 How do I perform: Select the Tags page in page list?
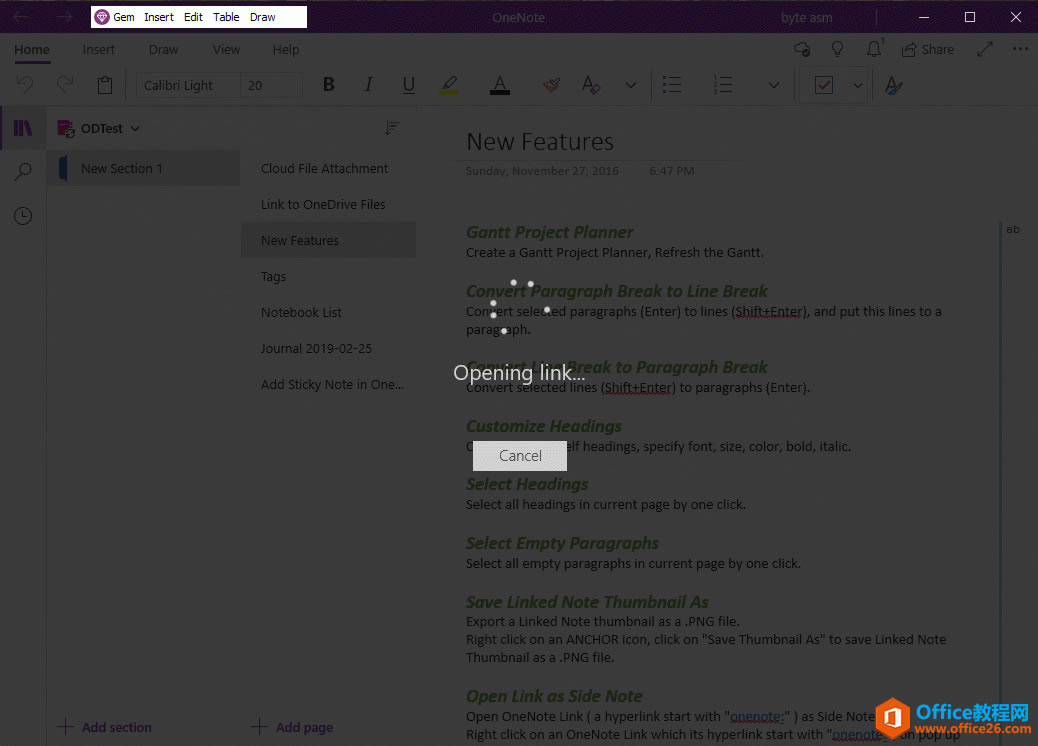(x=273, y=276)
